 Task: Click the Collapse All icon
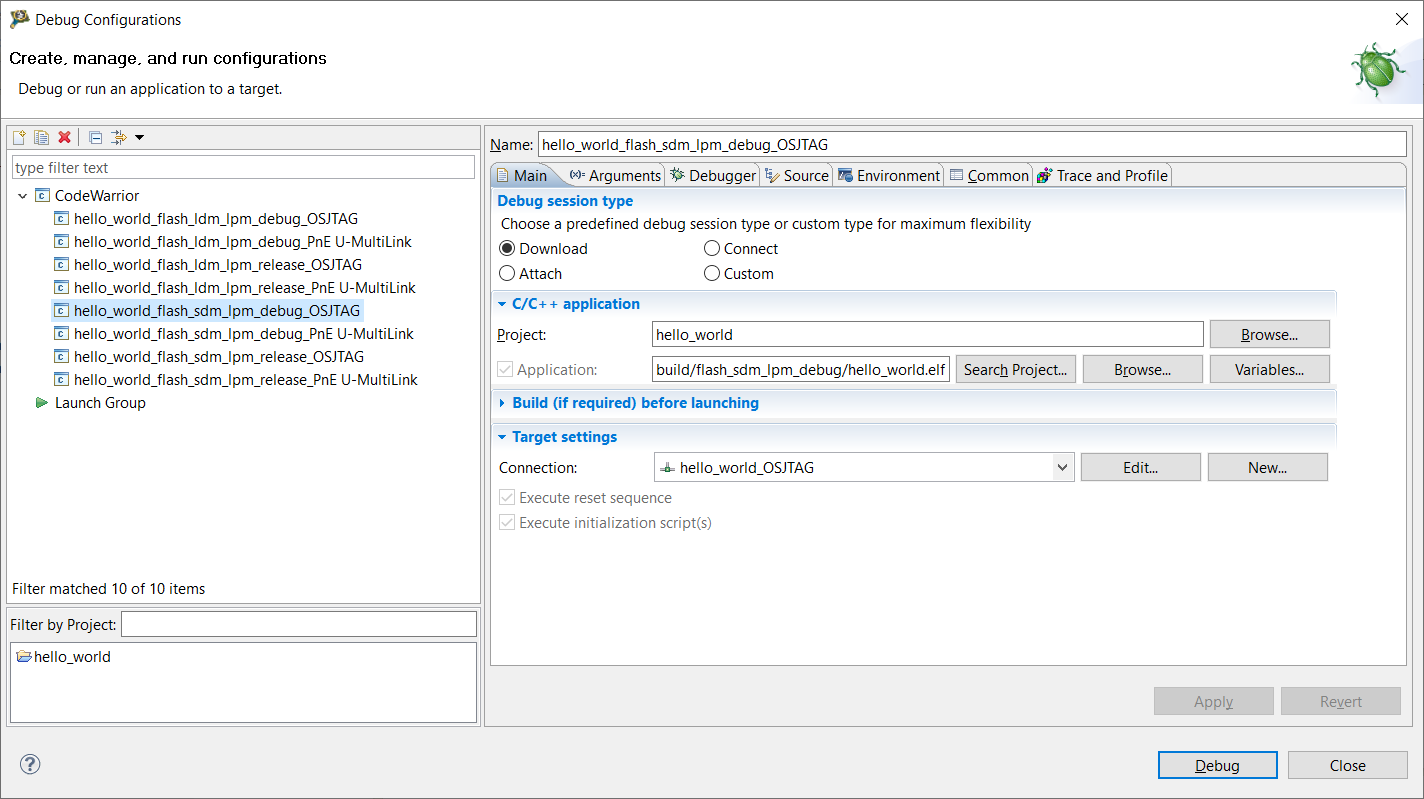(x=95, y=137)
